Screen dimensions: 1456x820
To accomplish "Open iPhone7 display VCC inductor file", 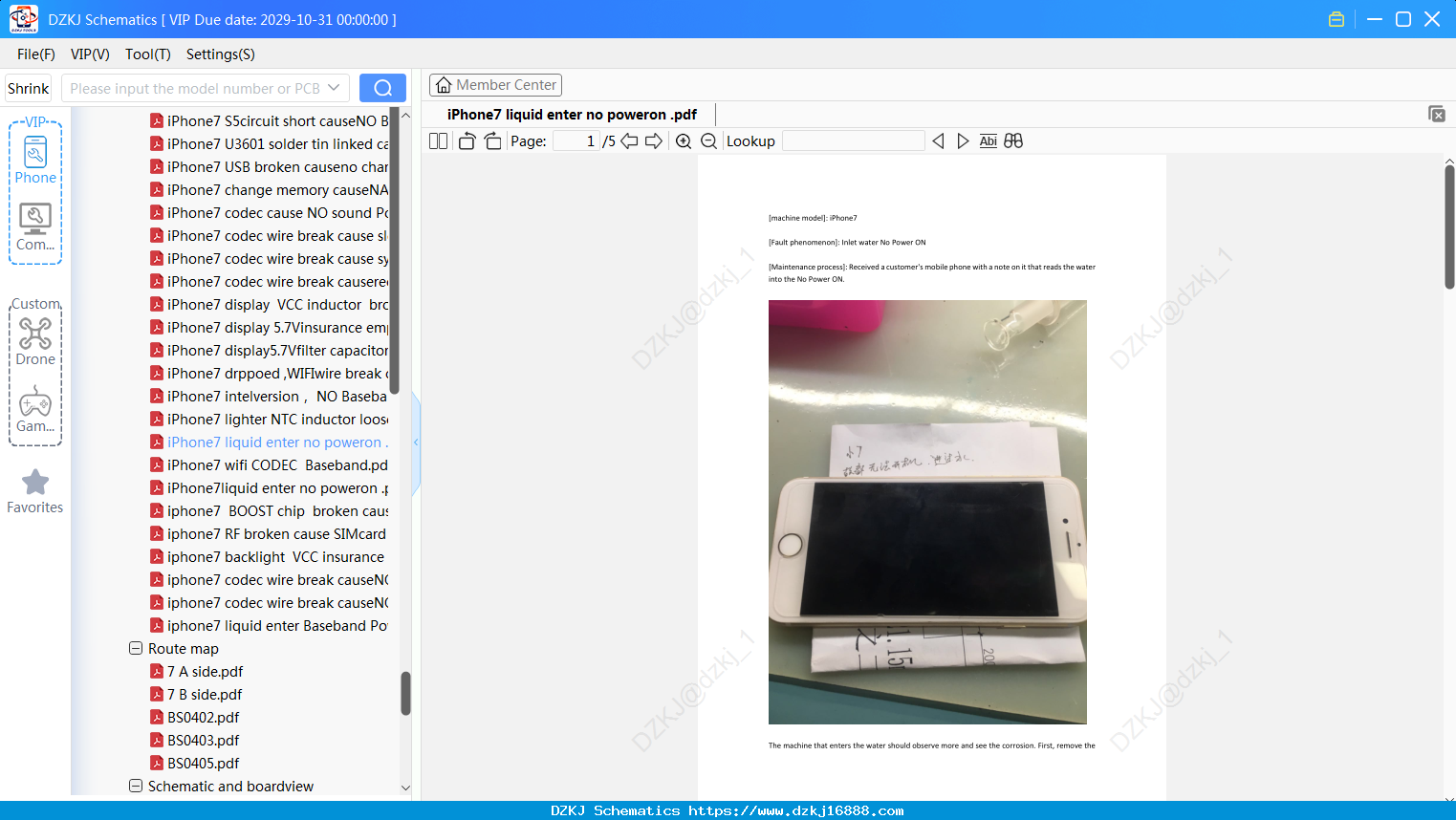I will (x=269, y=304).
